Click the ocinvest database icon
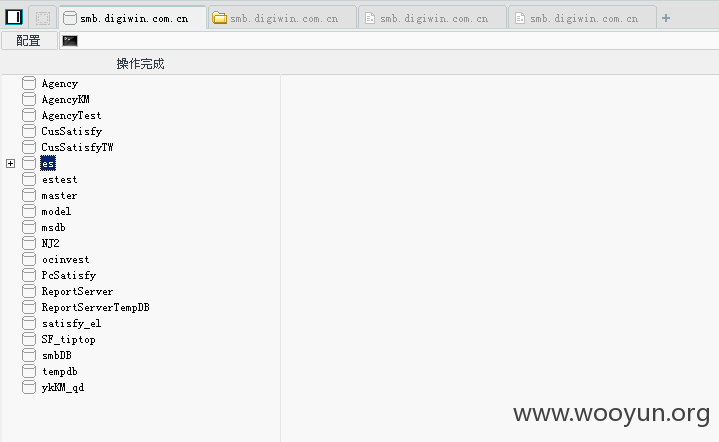Image resolution: width=719 pixels, height=442 pixels. coord(29,259)
